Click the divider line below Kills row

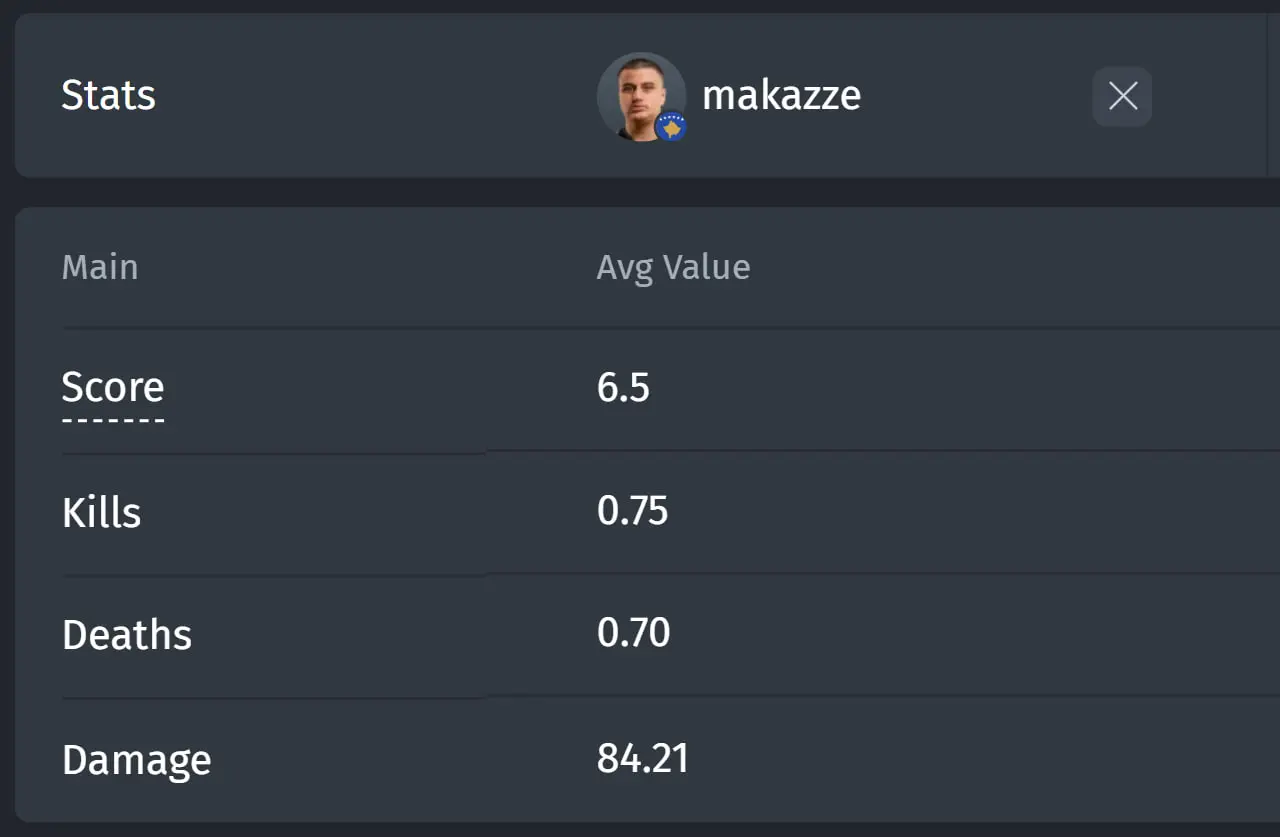(671, 575)
